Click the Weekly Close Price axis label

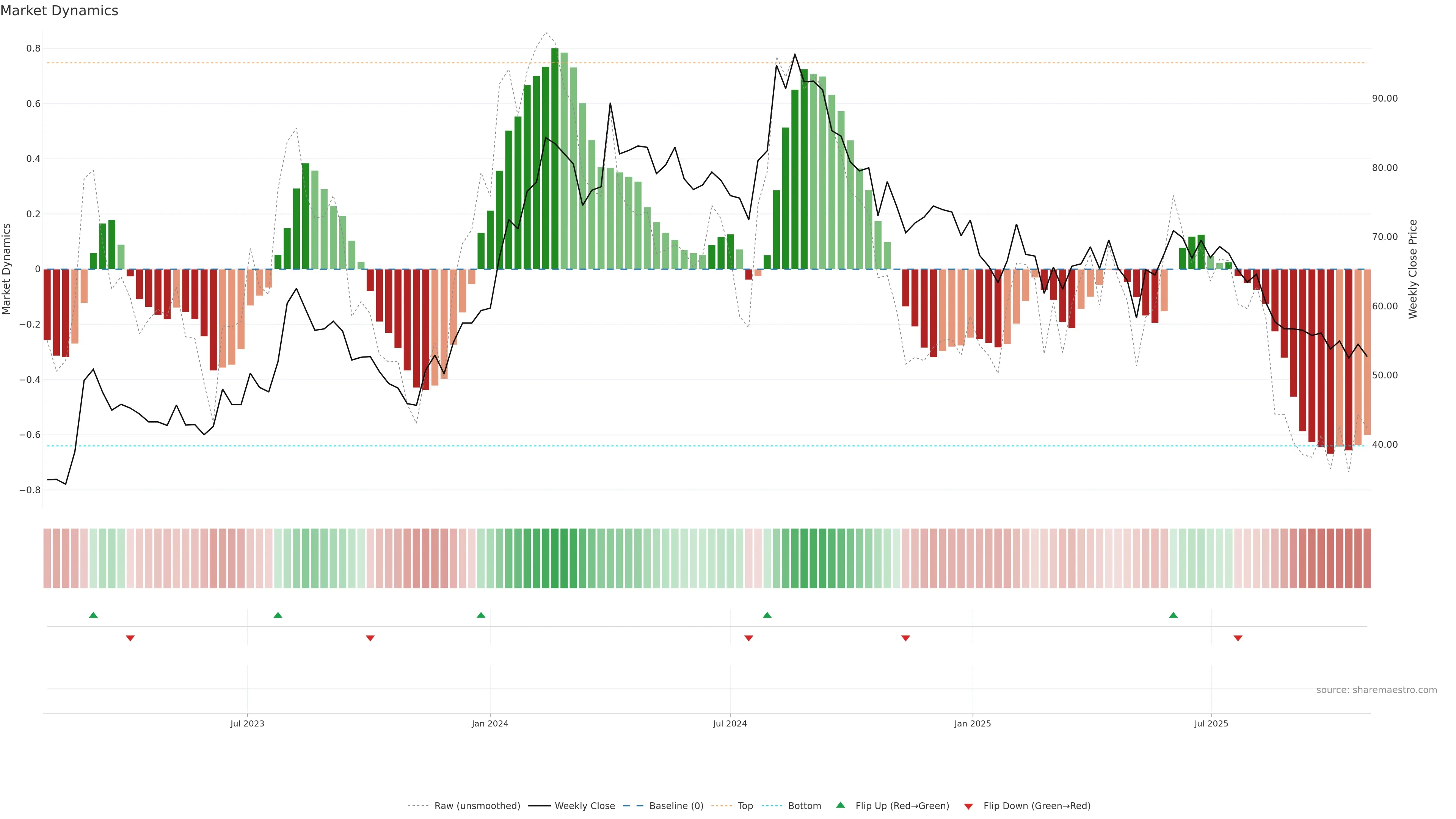pos(1412,269)
